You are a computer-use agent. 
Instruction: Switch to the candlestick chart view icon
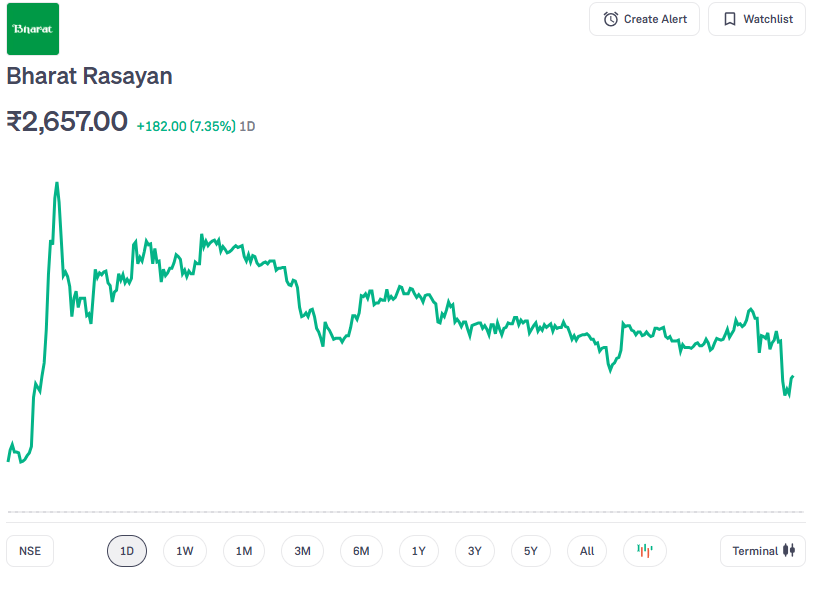pyautogui.click(x=645, y=551)
